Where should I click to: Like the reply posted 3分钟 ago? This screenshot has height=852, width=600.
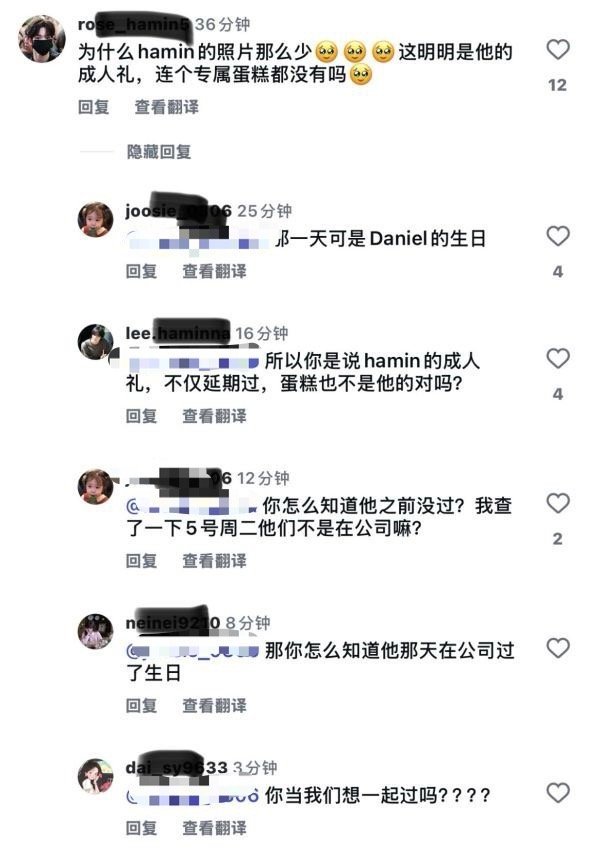[x=558, y=793]
